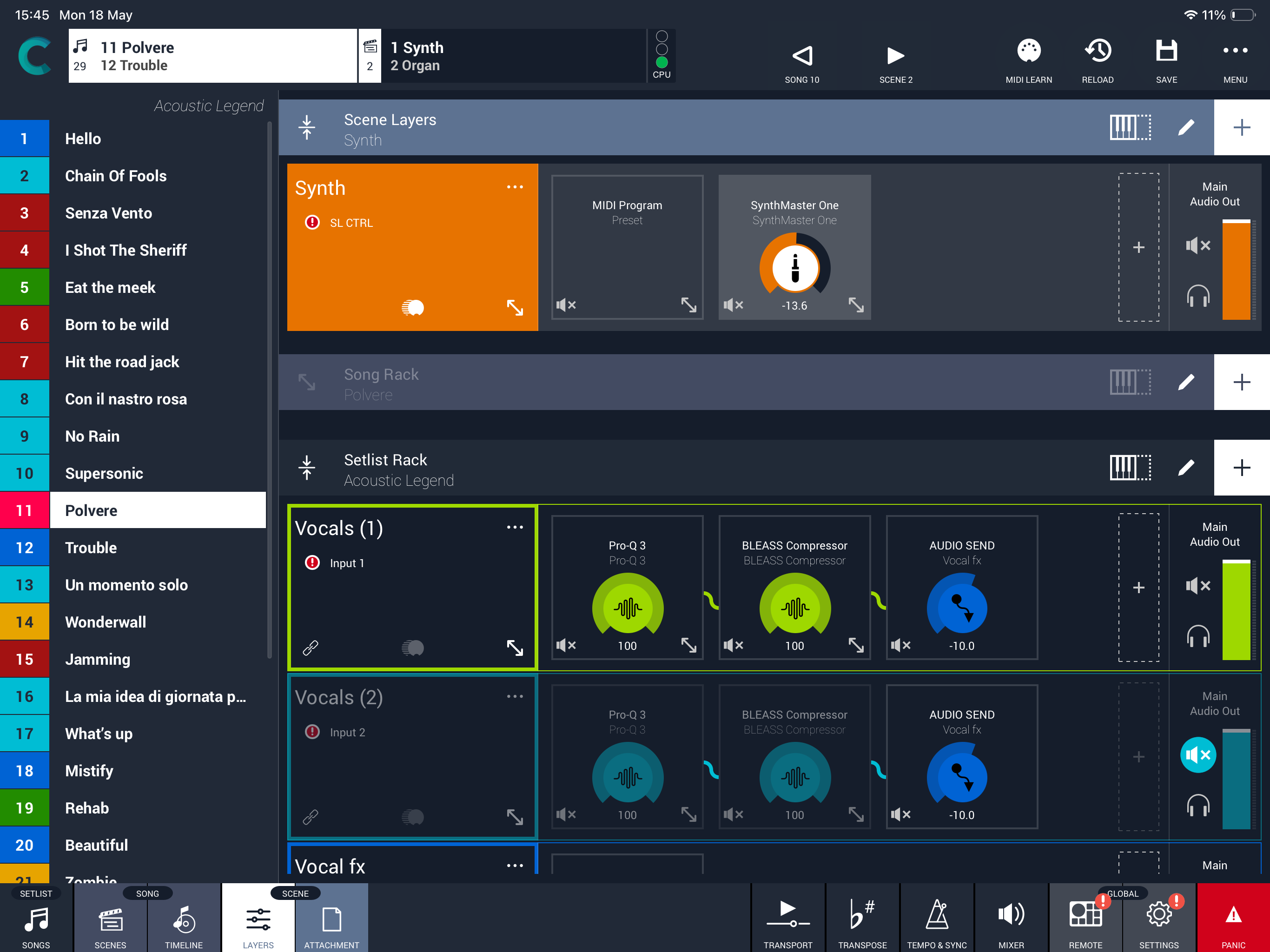Toggle the Synth layer on/off switch
Screen dimensions: 1270x952
point(412,308)
